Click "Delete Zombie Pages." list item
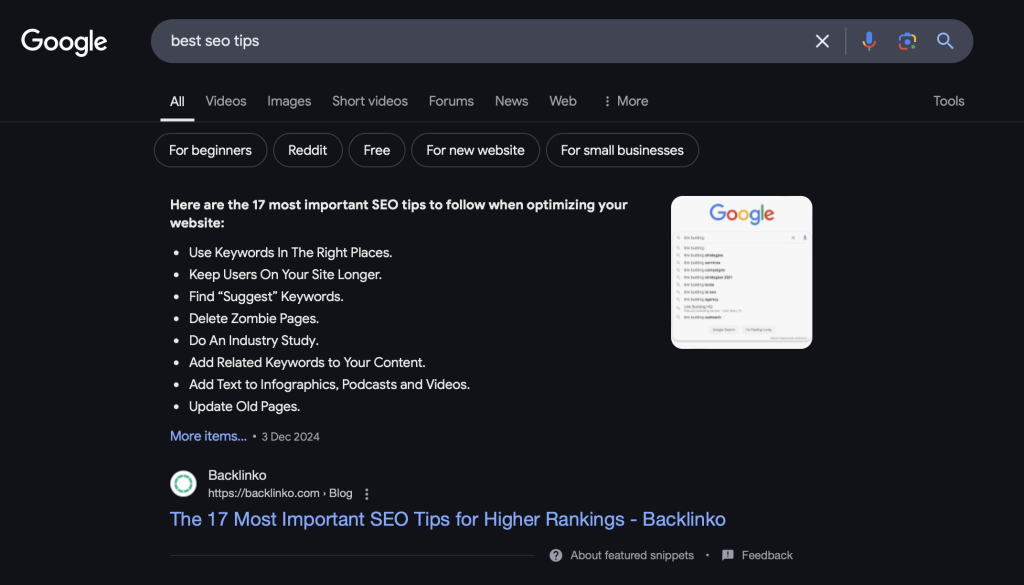The height and width of the screenshot is (585, 1024). [x=254, y=319]
